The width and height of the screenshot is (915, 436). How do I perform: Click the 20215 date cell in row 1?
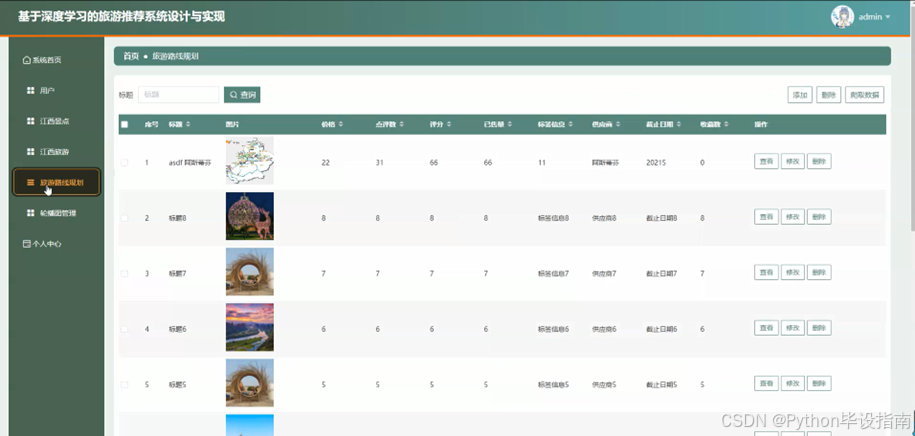(655, 162)
